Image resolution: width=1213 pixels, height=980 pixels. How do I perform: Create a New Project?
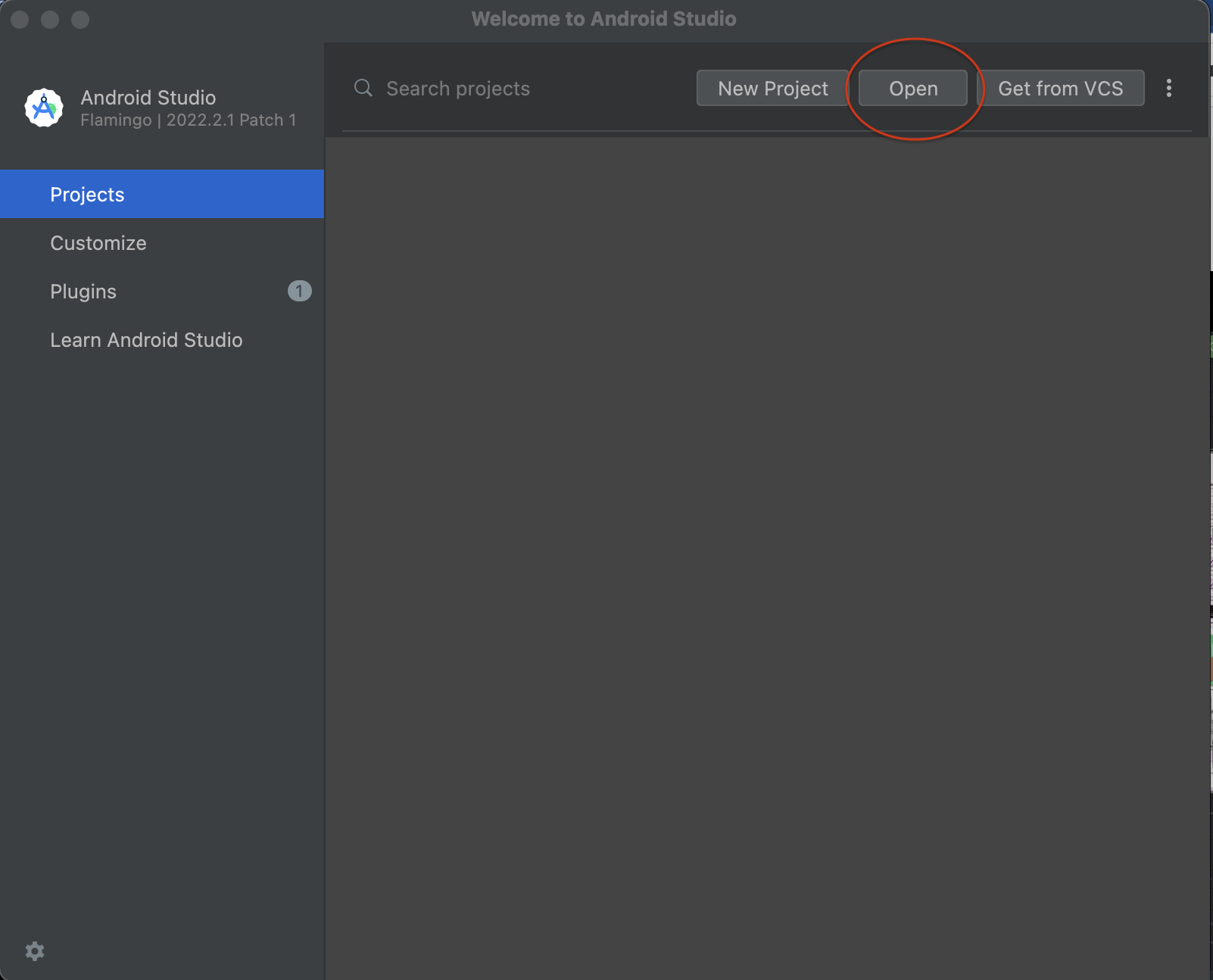[773, 89]
